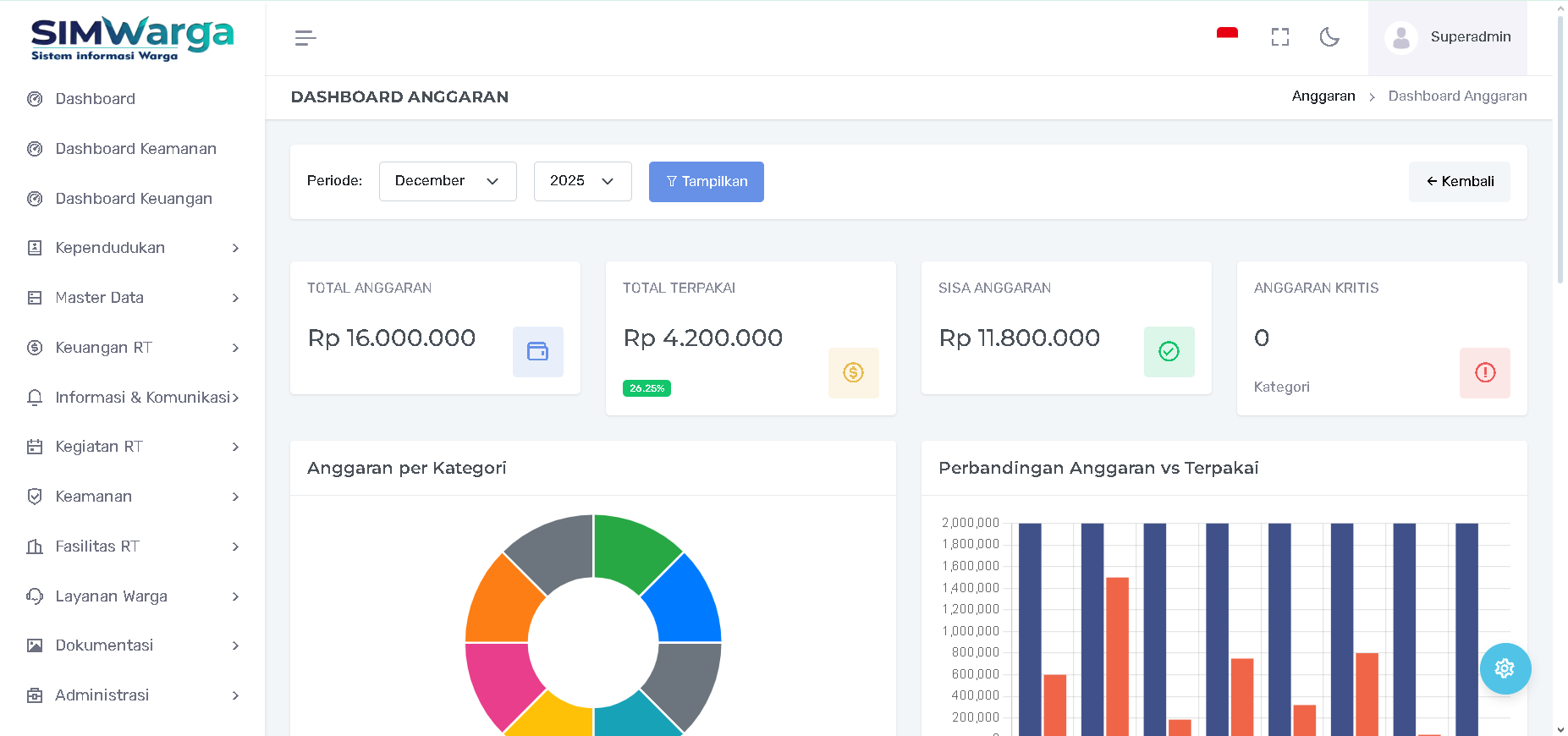Click the coin icon in Total Terpakai
Viewport: 1568px width, 736px height.
[853, 372]
